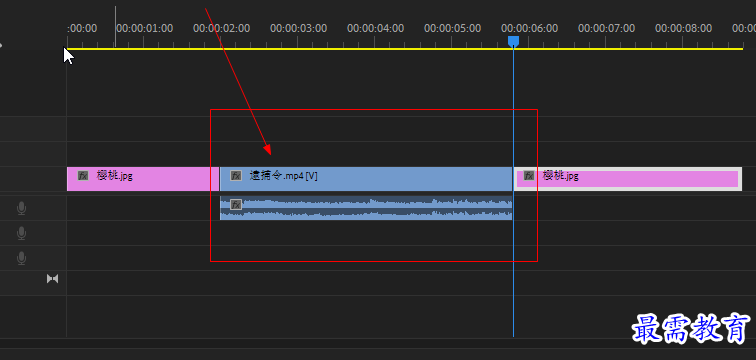Jump to 00:00:07:00 on the time ruler
Viewport: 756px width, 360px height.
607,28
